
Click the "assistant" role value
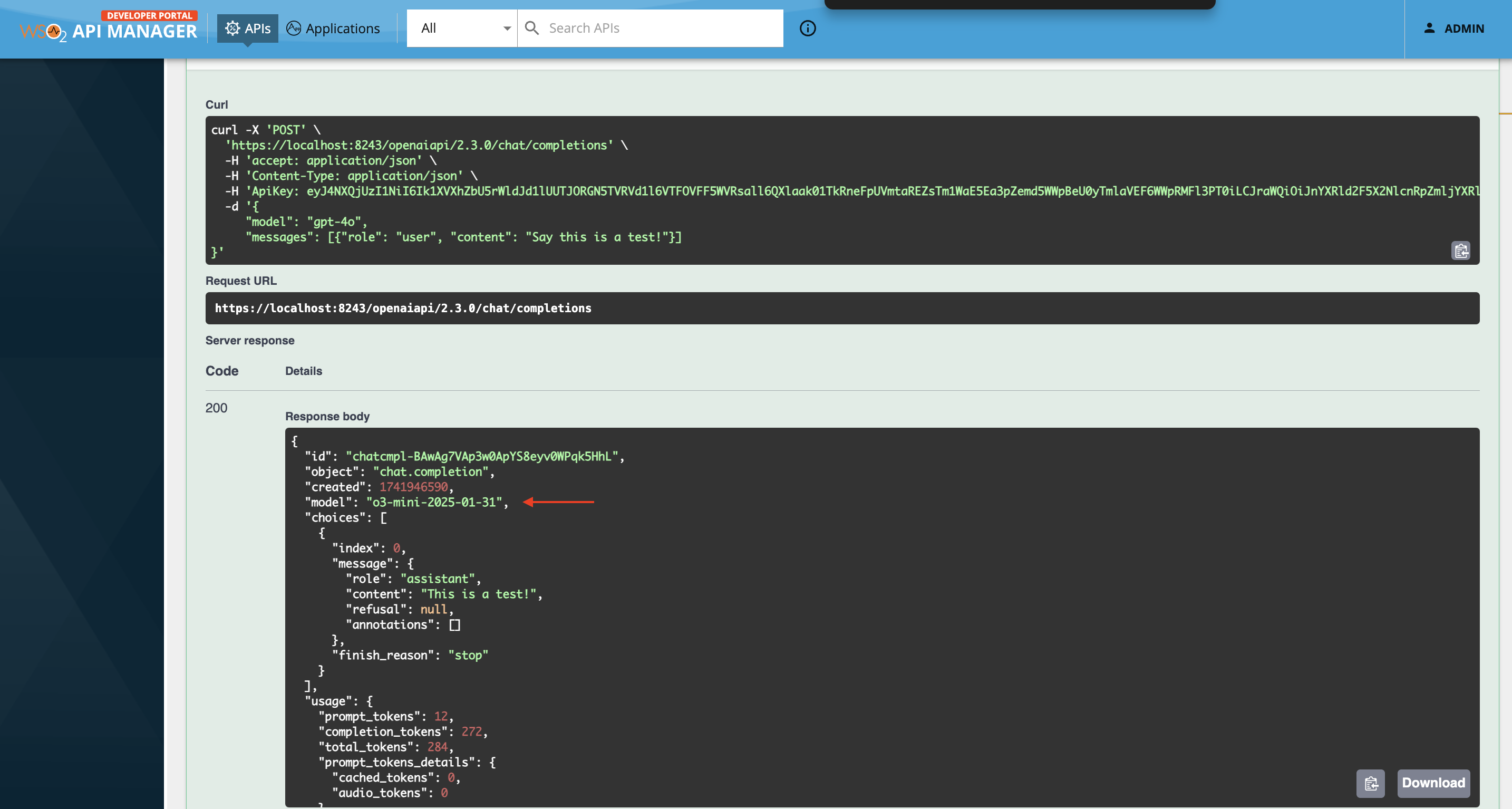pos(437,579)
